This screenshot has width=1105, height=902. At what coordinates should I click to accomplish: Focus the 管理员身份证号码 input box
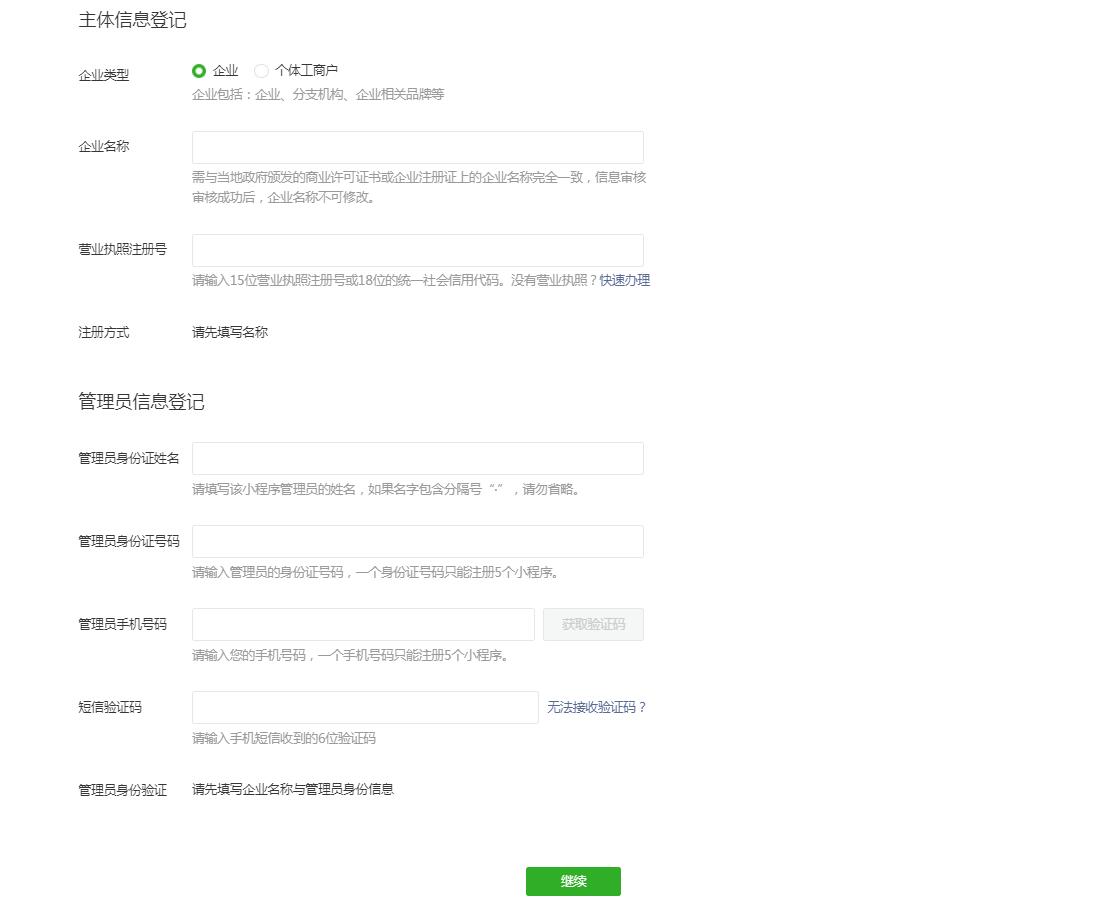pyautogui.click(x=417, y=542)
